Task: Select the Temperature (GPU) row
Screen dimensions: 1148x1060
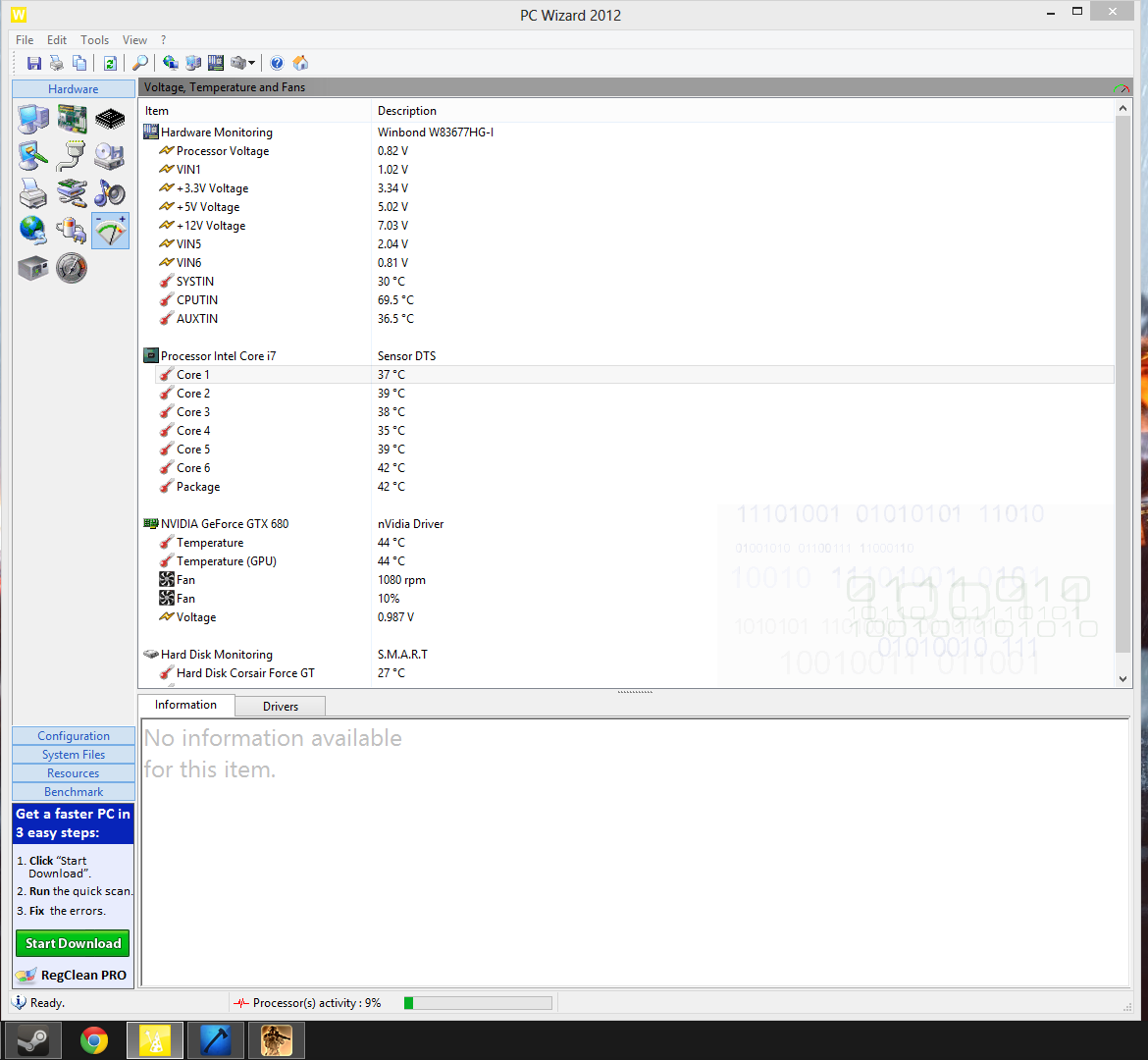Action: pyautogui.click(x=628, y=561)
